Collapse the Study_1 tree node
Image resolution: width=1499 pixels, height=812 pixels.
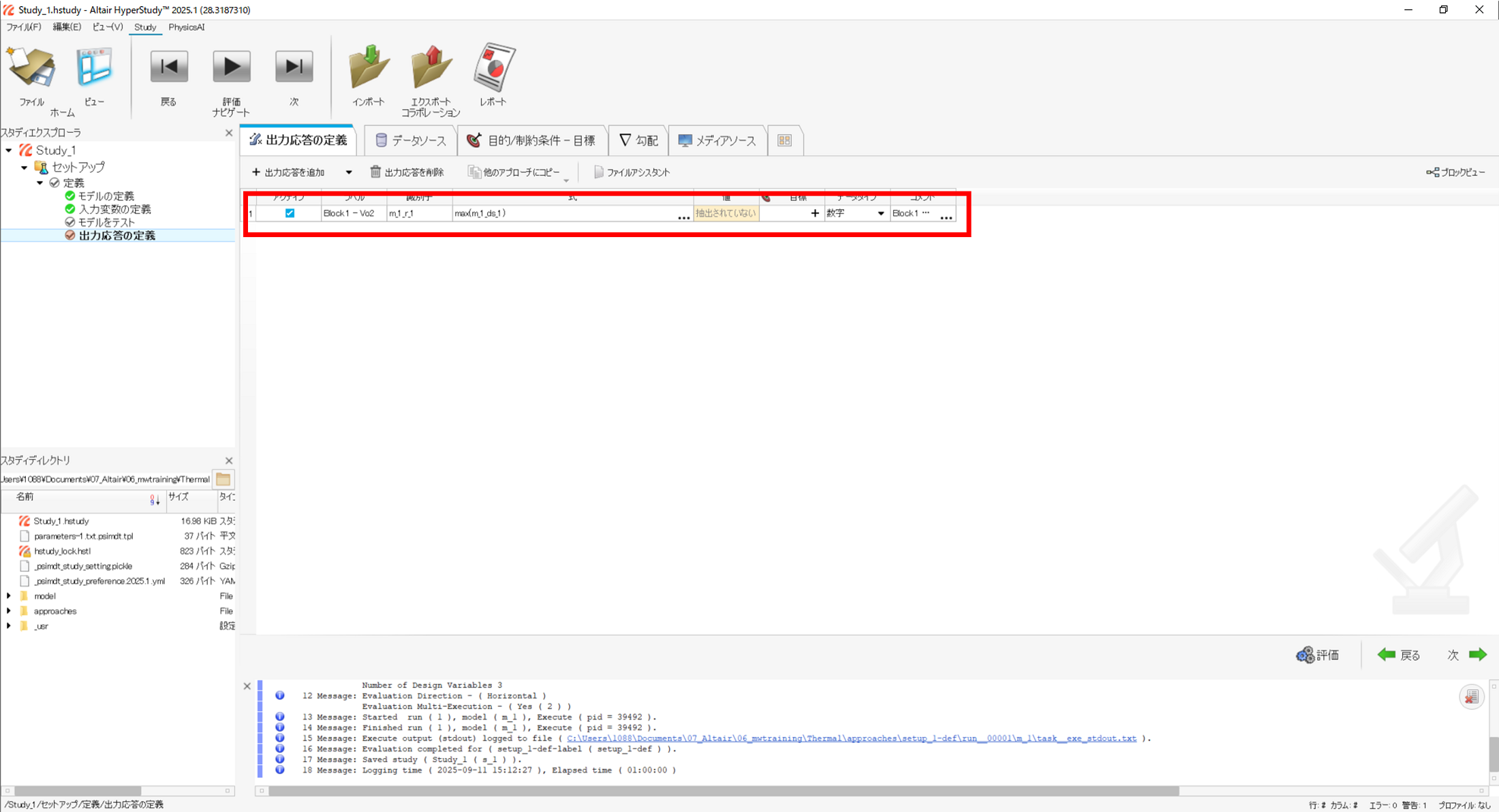(x=9, y=150)
